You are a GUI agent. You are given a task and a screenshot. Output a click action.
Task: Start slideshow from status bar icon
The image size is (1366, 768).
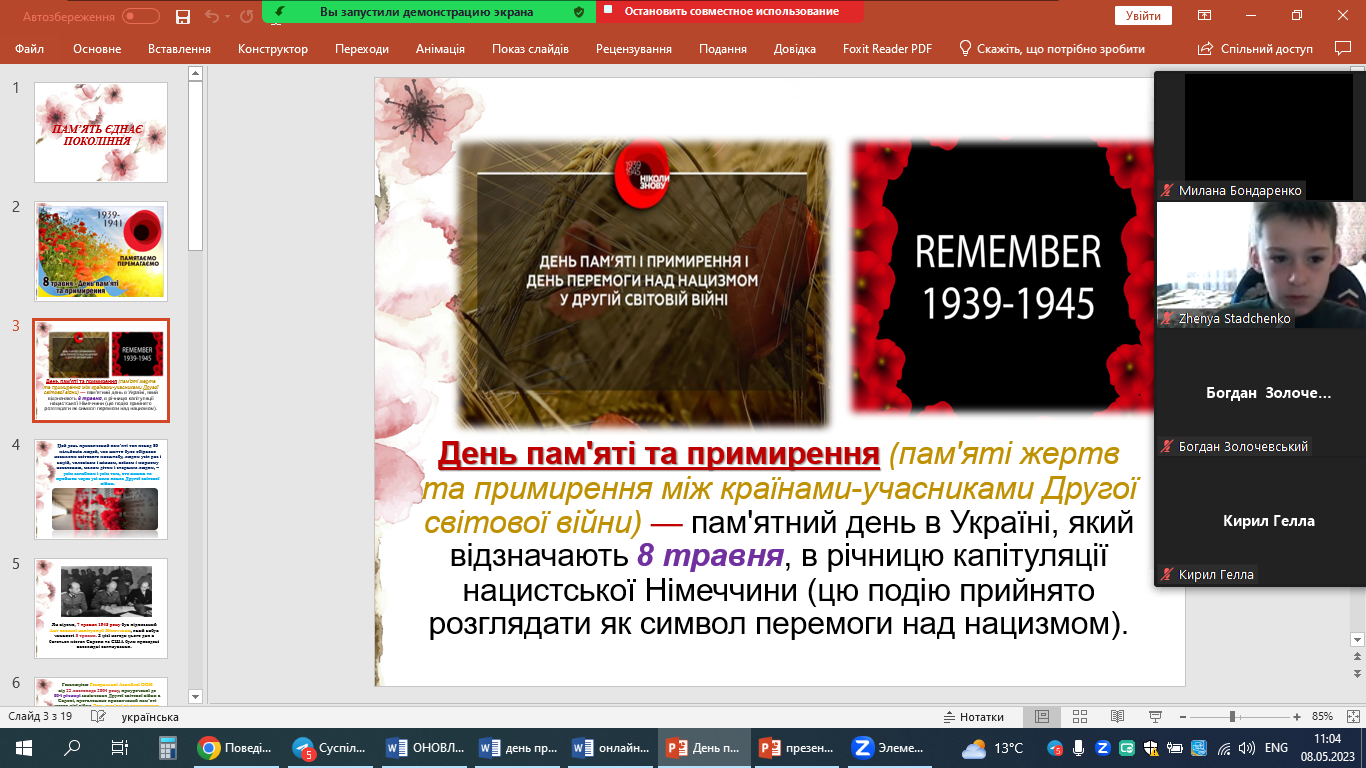coord(1155,717)
